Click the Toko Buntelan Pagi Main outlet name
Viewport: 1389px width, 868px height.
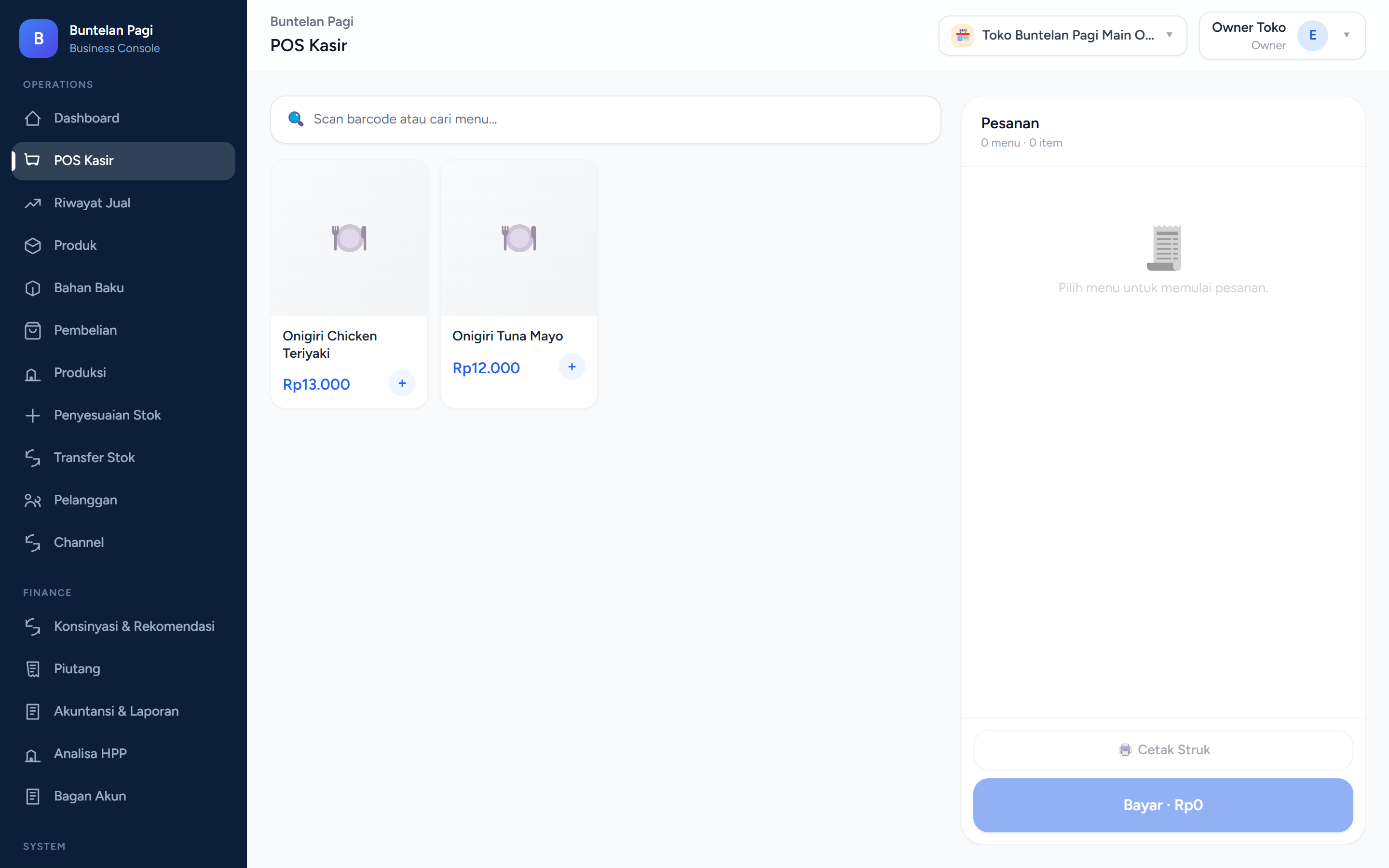pos(1068,36)
